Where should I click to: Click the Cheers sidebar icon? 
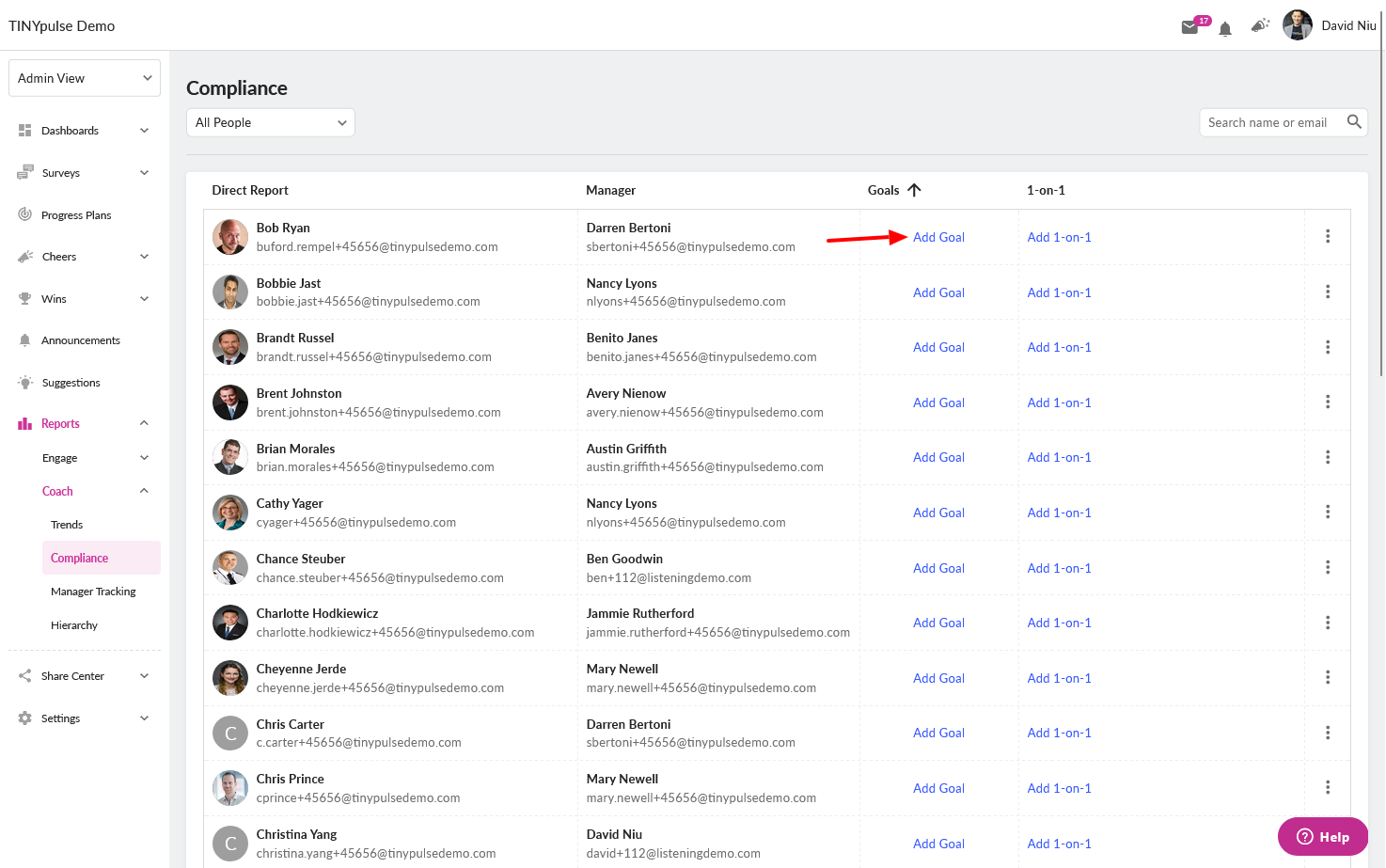click(25, 256)
